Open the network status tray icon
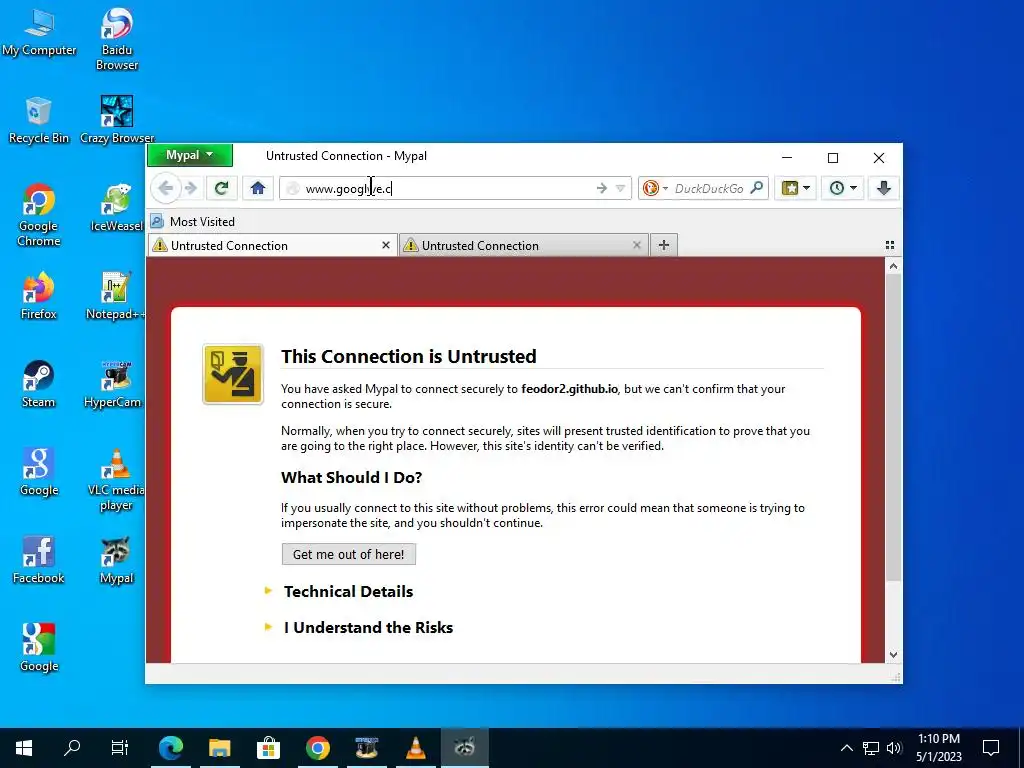This screenshot has height=768, width=1024. point(871,748)
